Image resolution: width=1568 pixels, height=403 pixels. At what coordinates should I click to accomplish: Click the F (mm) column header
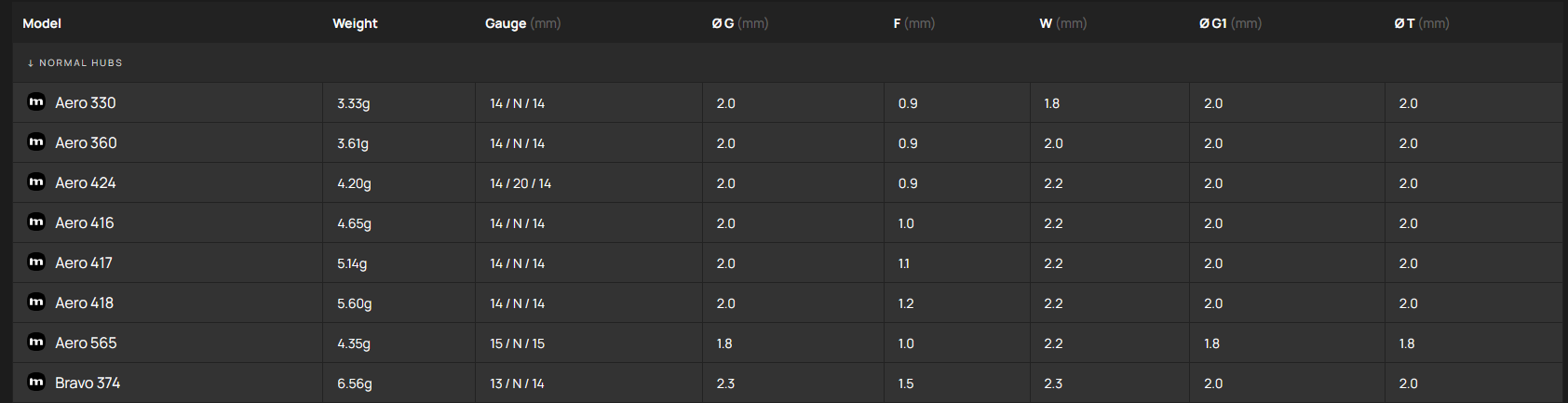coord(913,23)
